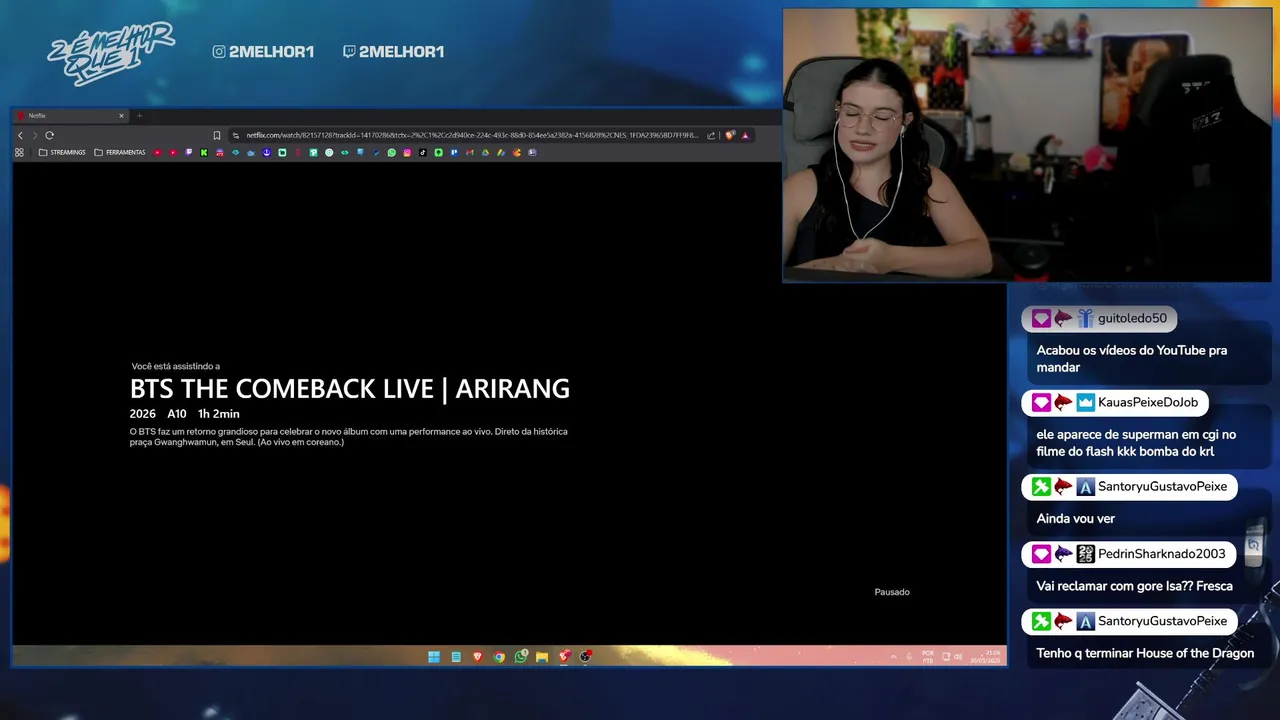Click the 2026 release year
The image size is (1280, 720).
pos(143,414)
